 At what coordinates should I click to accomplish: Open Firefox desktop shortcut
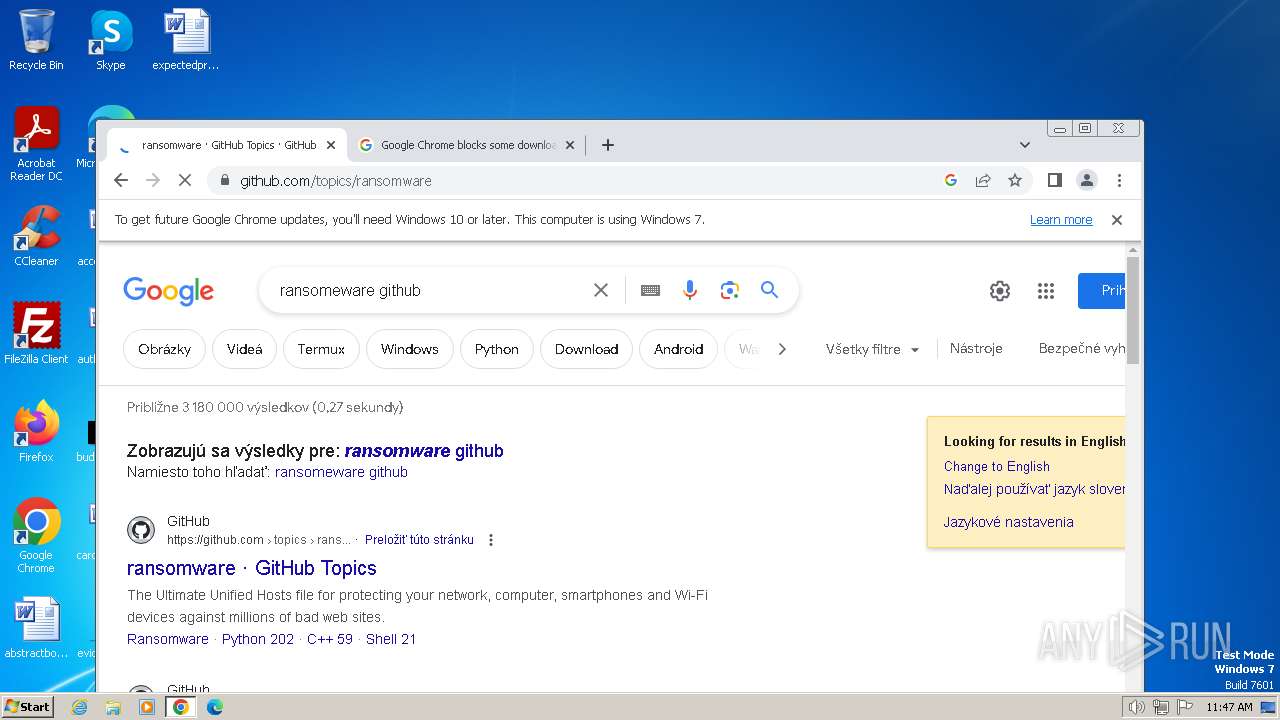point(36,431)
